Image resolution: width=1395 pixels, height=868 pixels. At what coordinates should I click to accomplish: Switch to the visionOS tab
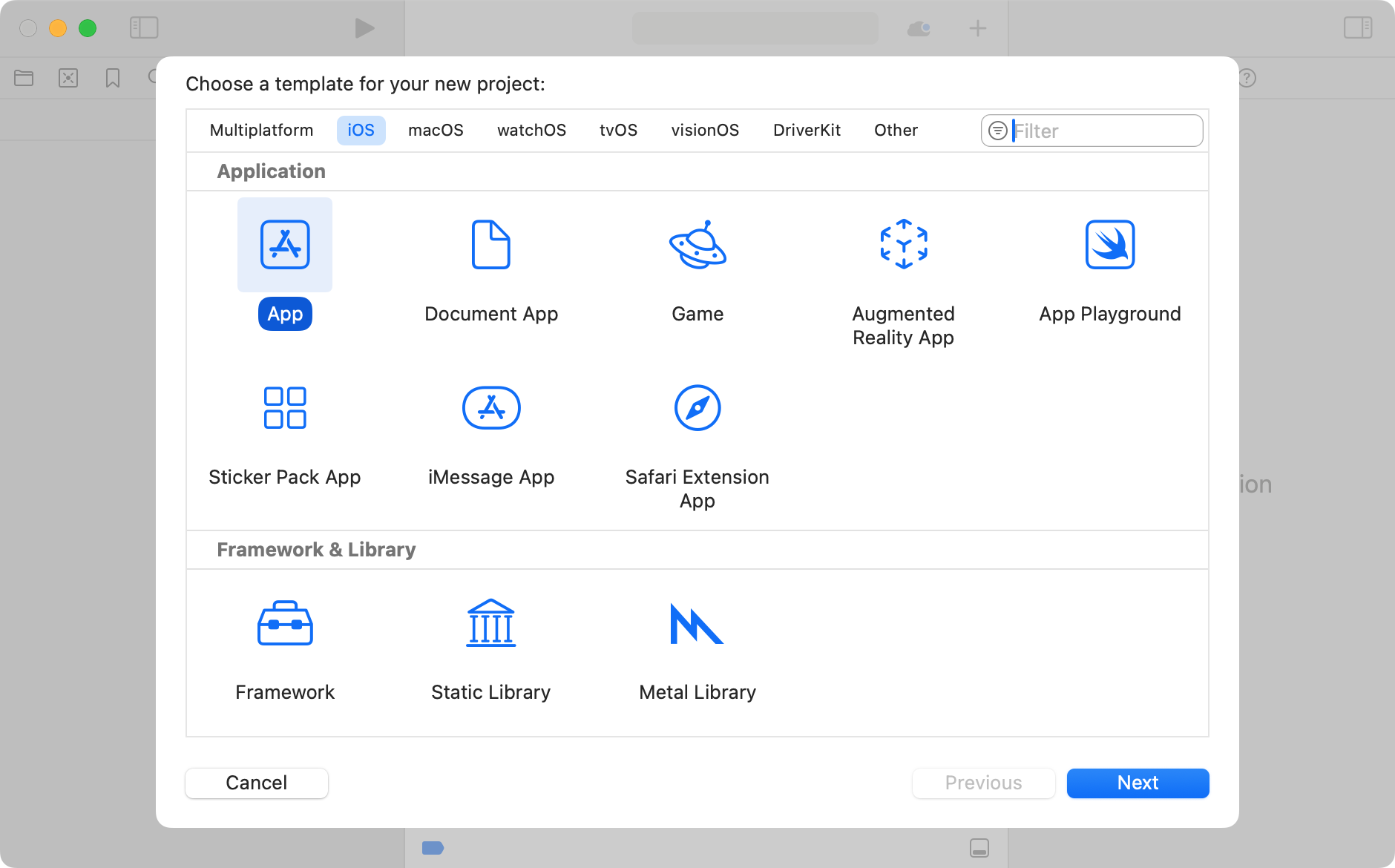tap(705, 131)
